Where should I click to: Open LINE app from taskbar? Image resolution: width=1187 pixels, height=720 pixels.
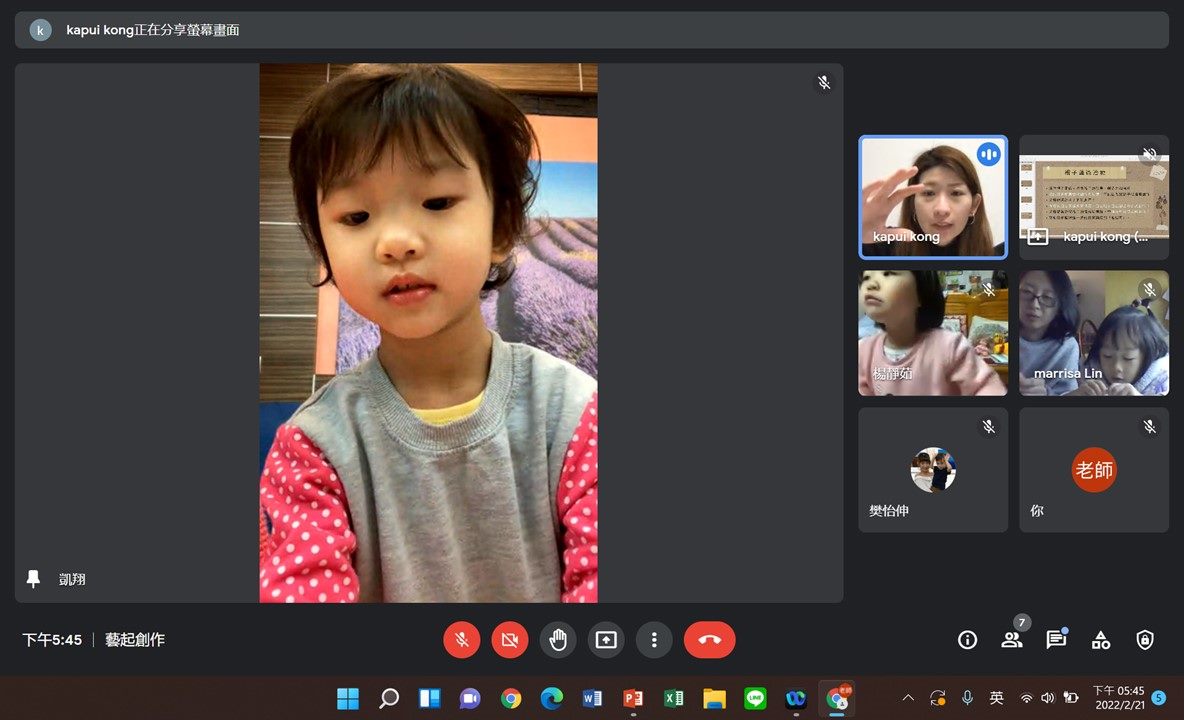click(x=755, y=698)
